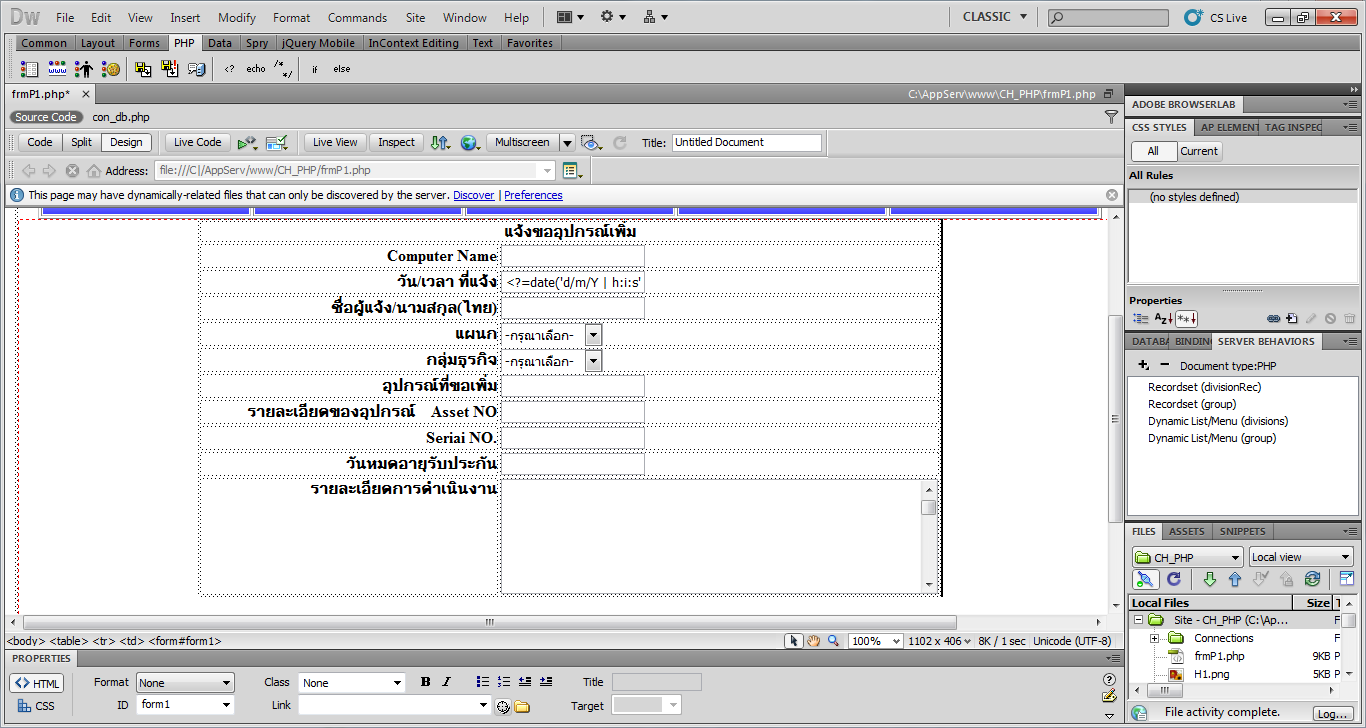Click the Inspect button
The image size is (1366, 728).
pyautogui.click(x=396, y=143)
